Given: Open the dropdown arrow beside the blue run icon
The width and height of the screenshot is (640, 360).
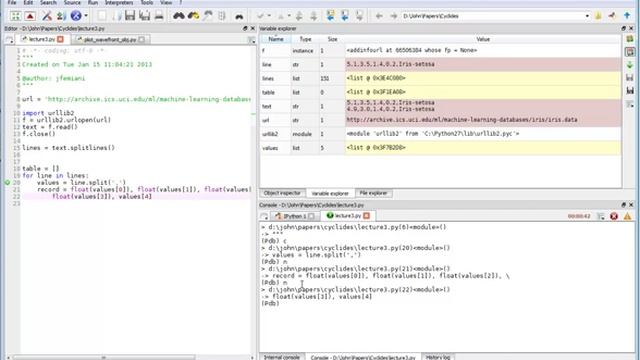Looking at the screenshot, I should pyautogui.click(x=86, y=16).
